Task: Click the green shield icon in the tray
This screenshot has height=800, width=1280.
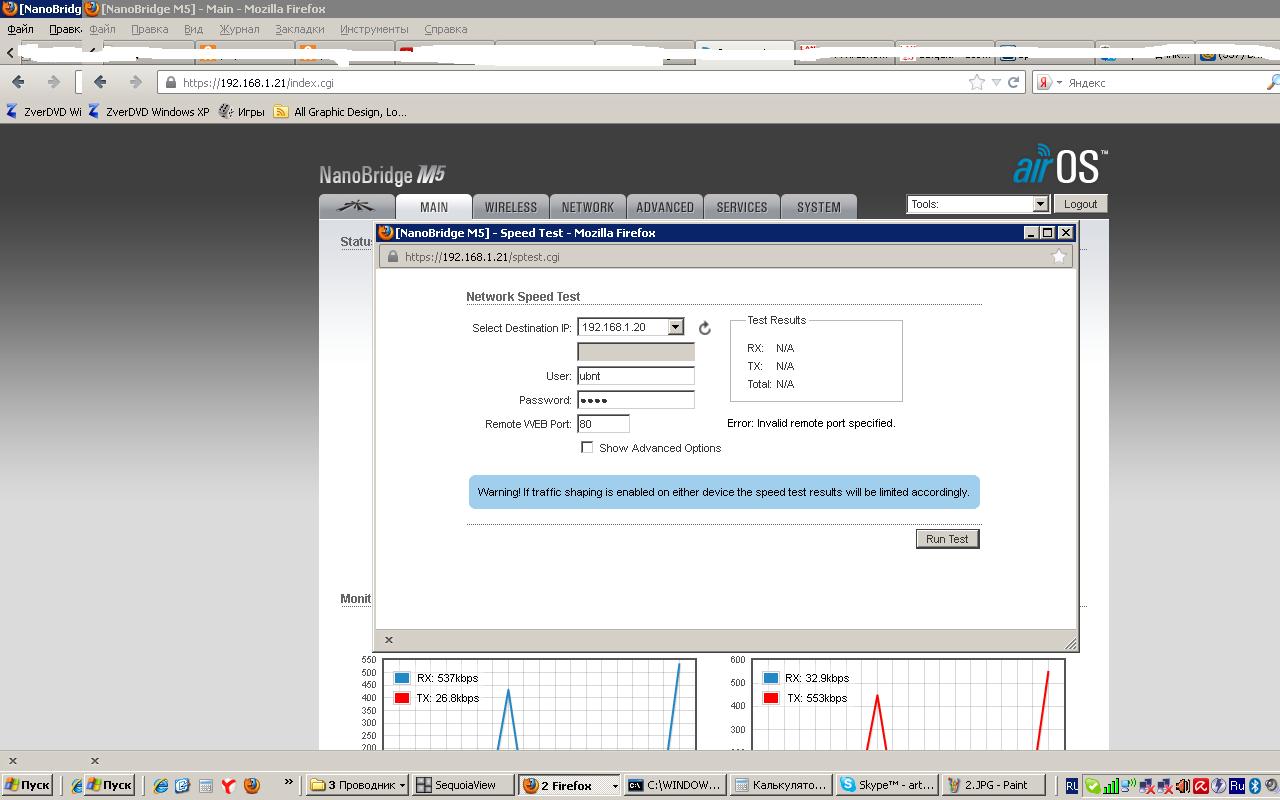Action: click(1093, 786)
